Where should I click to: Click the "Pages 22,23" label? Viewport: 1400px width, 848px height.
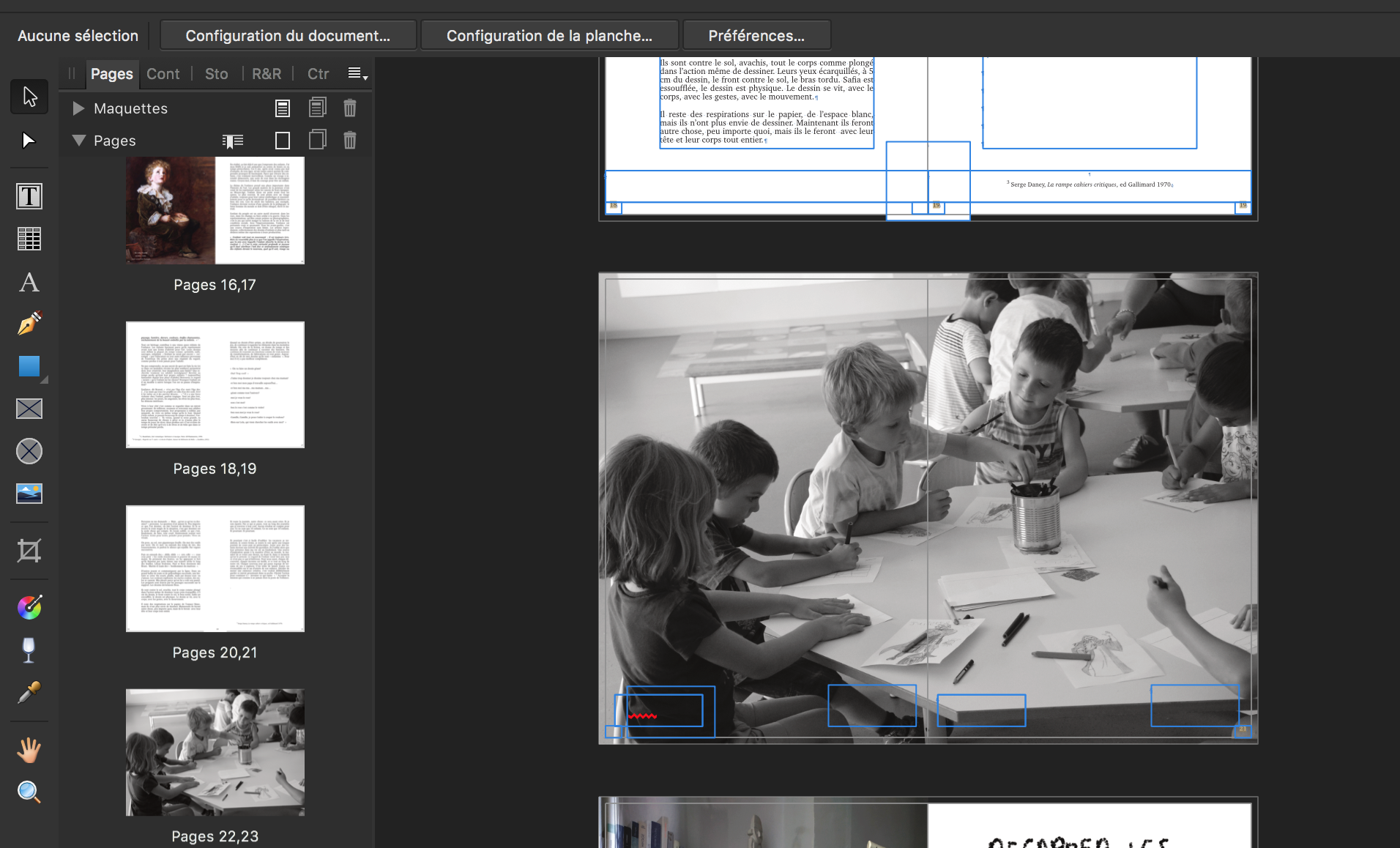[x=215, y=836]
